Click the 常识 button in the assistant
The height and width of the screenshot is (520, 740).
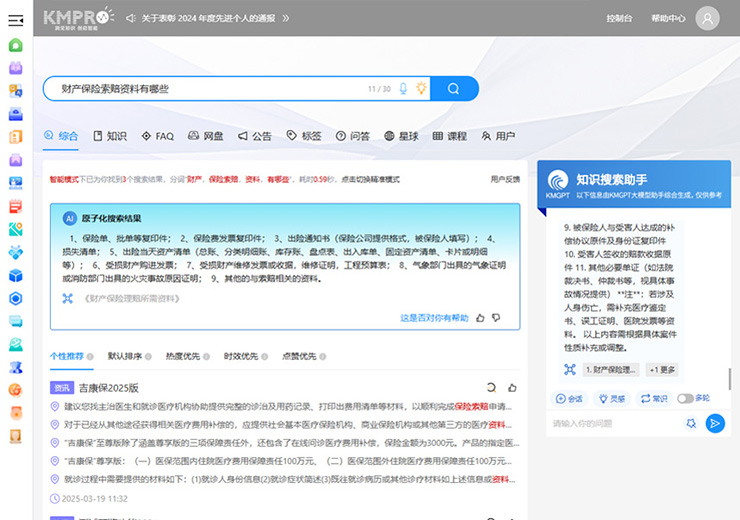654,399
